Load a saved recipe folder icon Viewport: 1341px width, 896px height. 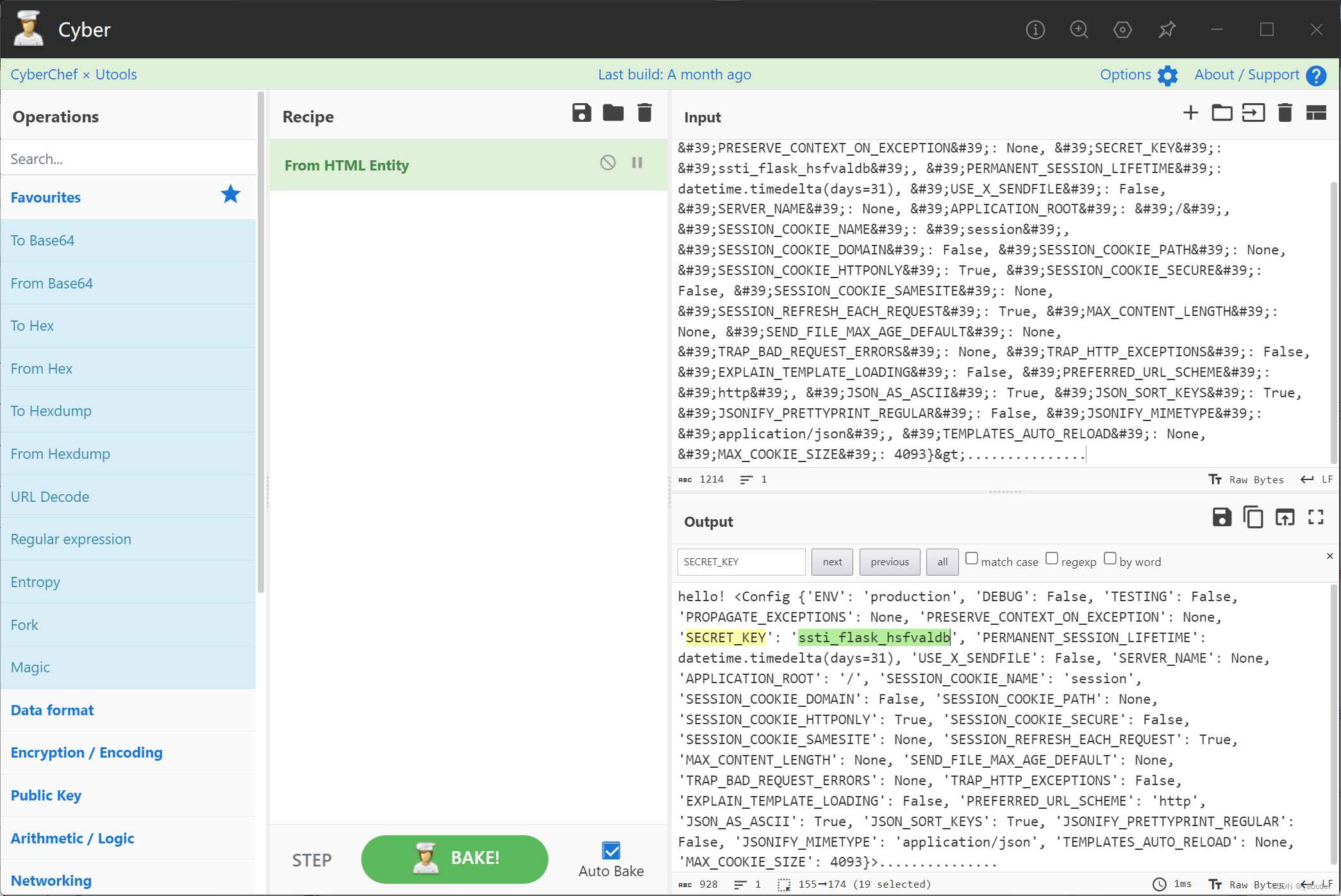click(613, 113)
